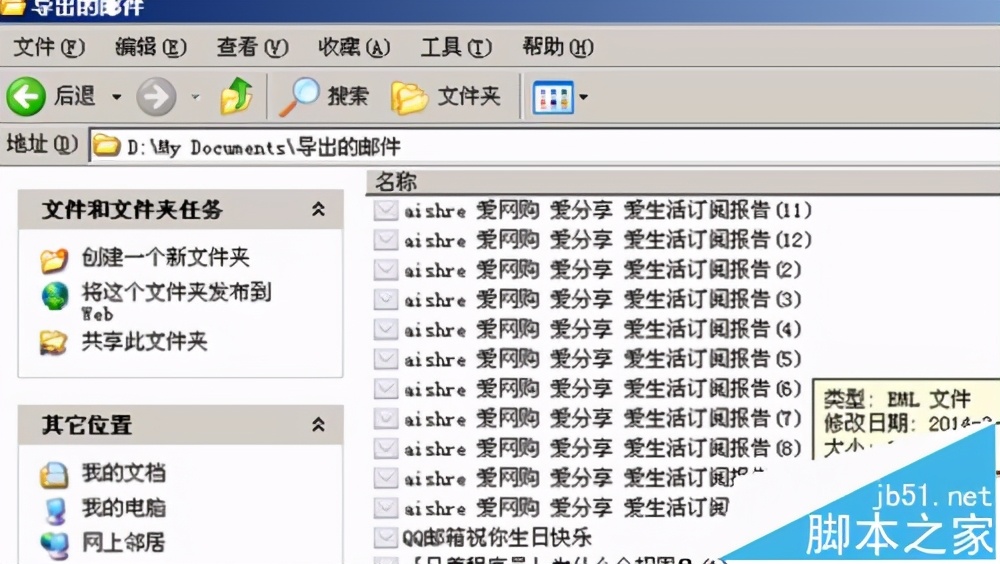Click the 文件夹 folders label
This screenshot has width=1000, height=564.
pyautogui.click(x=469, y=97)
